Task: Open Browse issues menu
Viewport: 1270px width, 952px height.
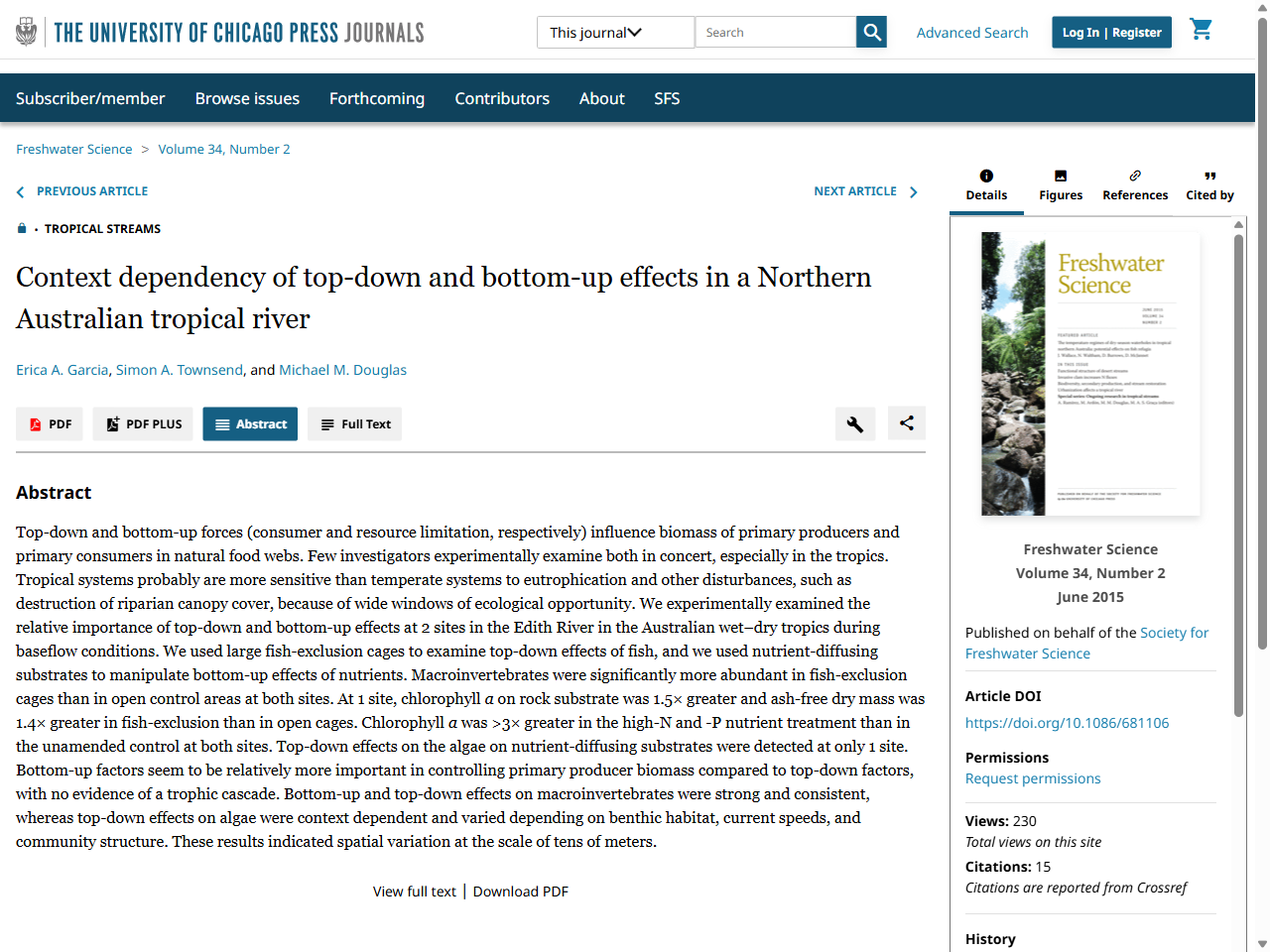Action: 247,98
